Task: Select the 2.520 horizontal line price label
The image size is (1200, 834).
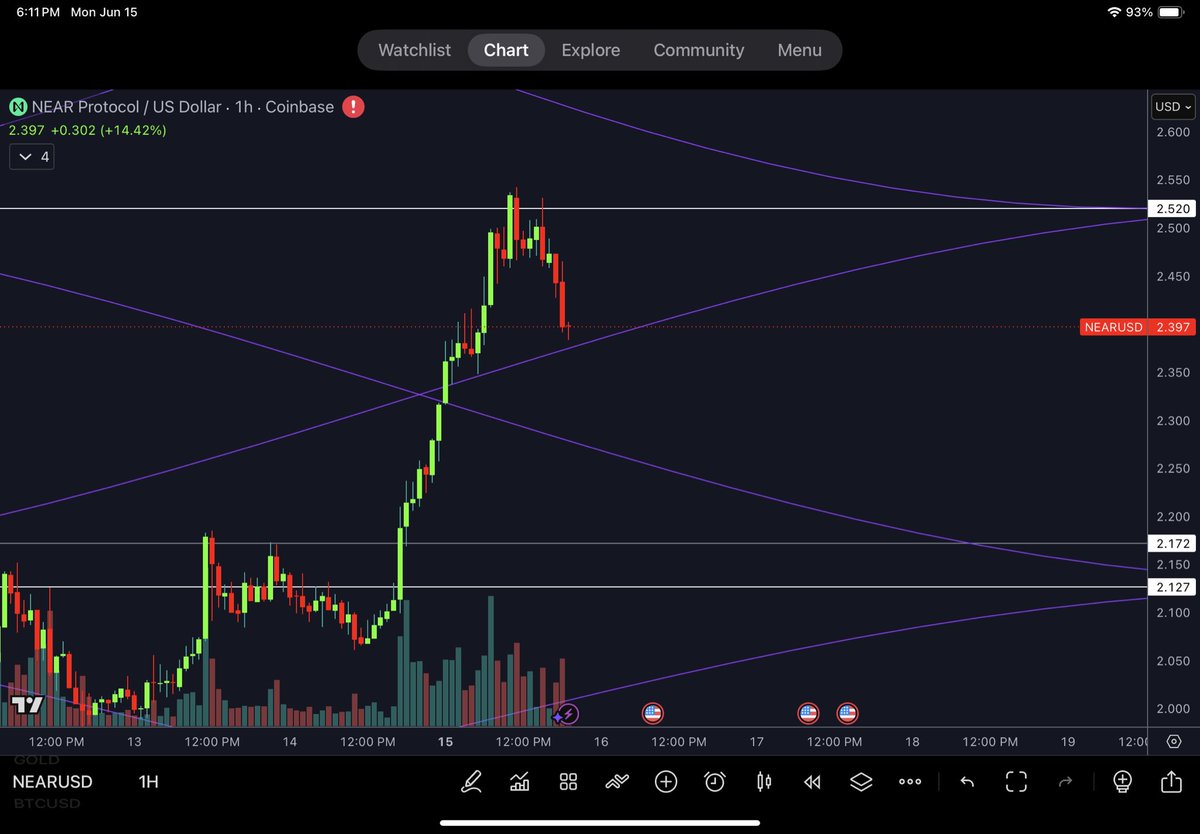Action: click(x=1172, y=209)
